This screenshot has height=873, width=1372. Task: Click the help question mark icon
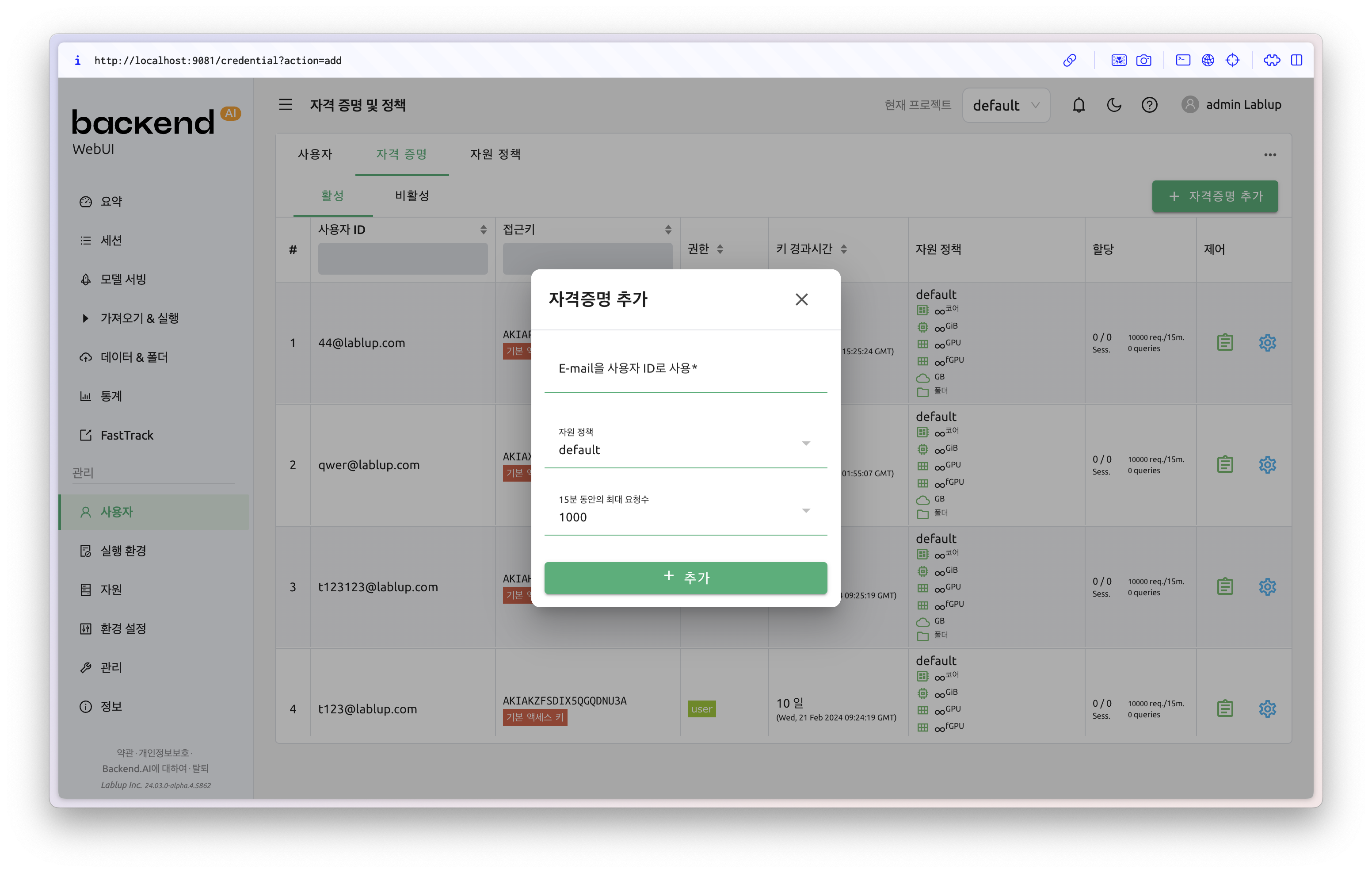pos(1149,105)
